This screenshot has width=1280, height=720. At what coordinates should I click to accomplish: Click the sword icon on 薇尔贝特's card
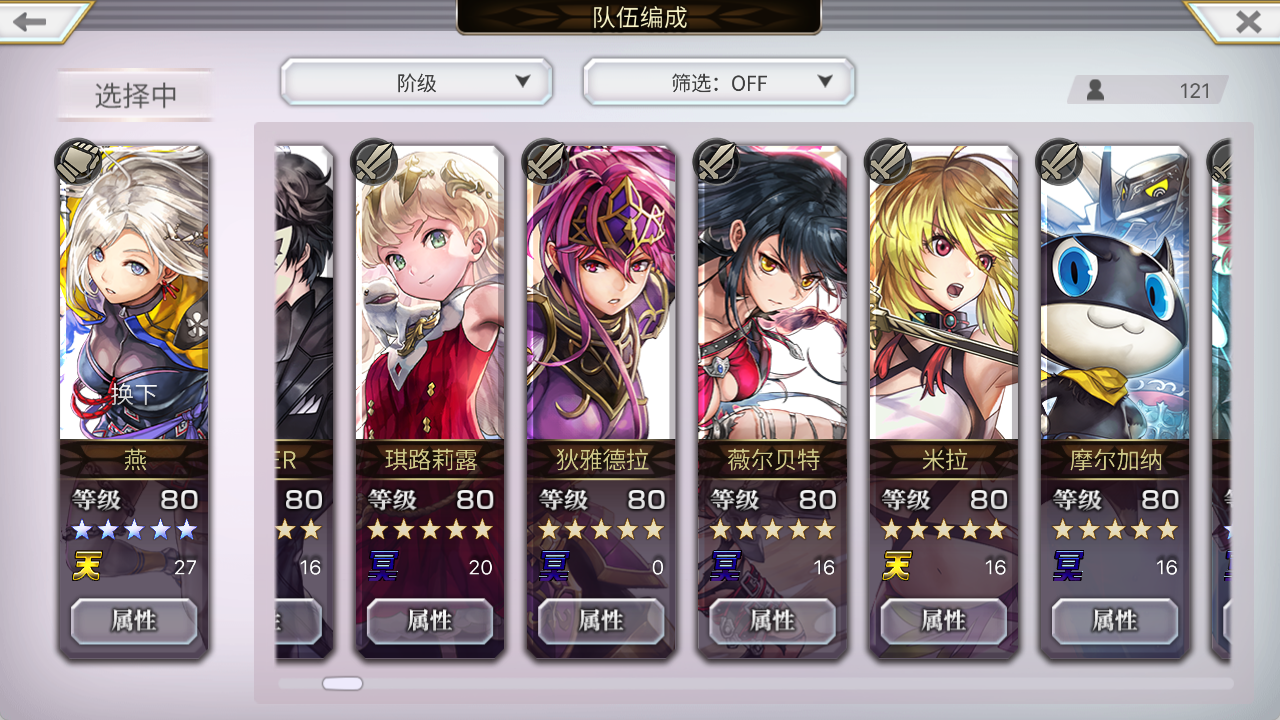(x=716, y=161)
